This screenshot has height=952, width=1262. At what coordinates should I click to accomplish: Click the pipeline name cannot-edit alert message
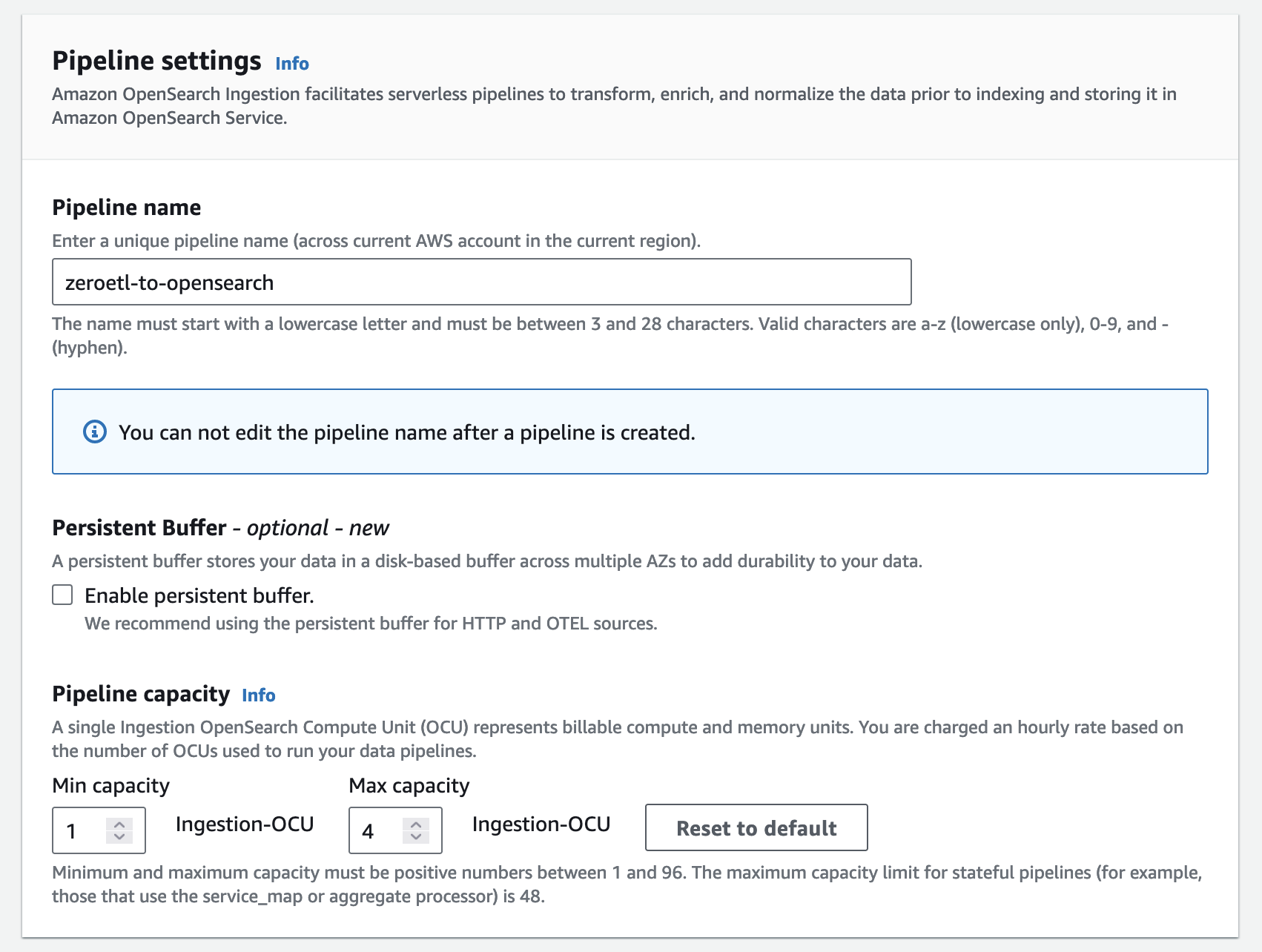point(407,432)
